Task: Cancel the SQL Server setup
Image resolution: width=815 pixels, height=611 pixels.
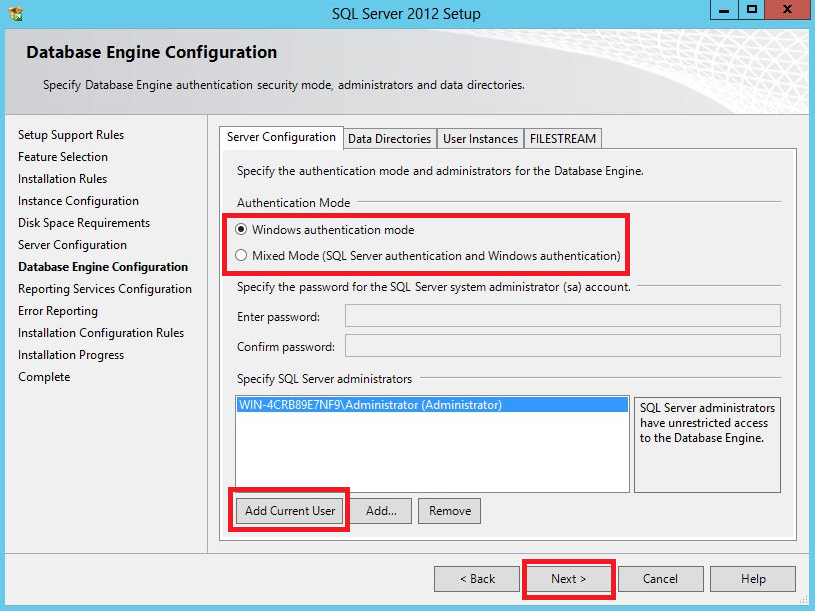Action: tap(660, 579)
